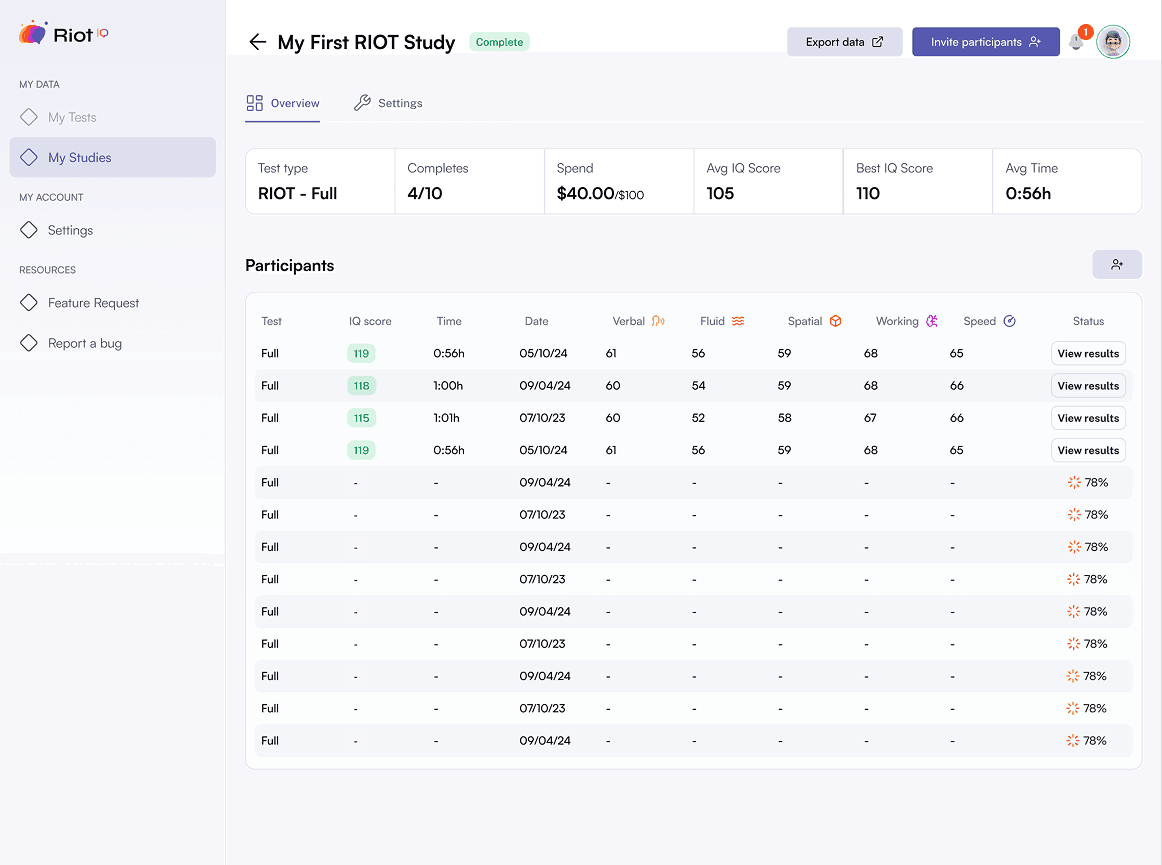1162x865 pixels.
Task: Open My Tests in sidebar
Action: click(72, 117)
